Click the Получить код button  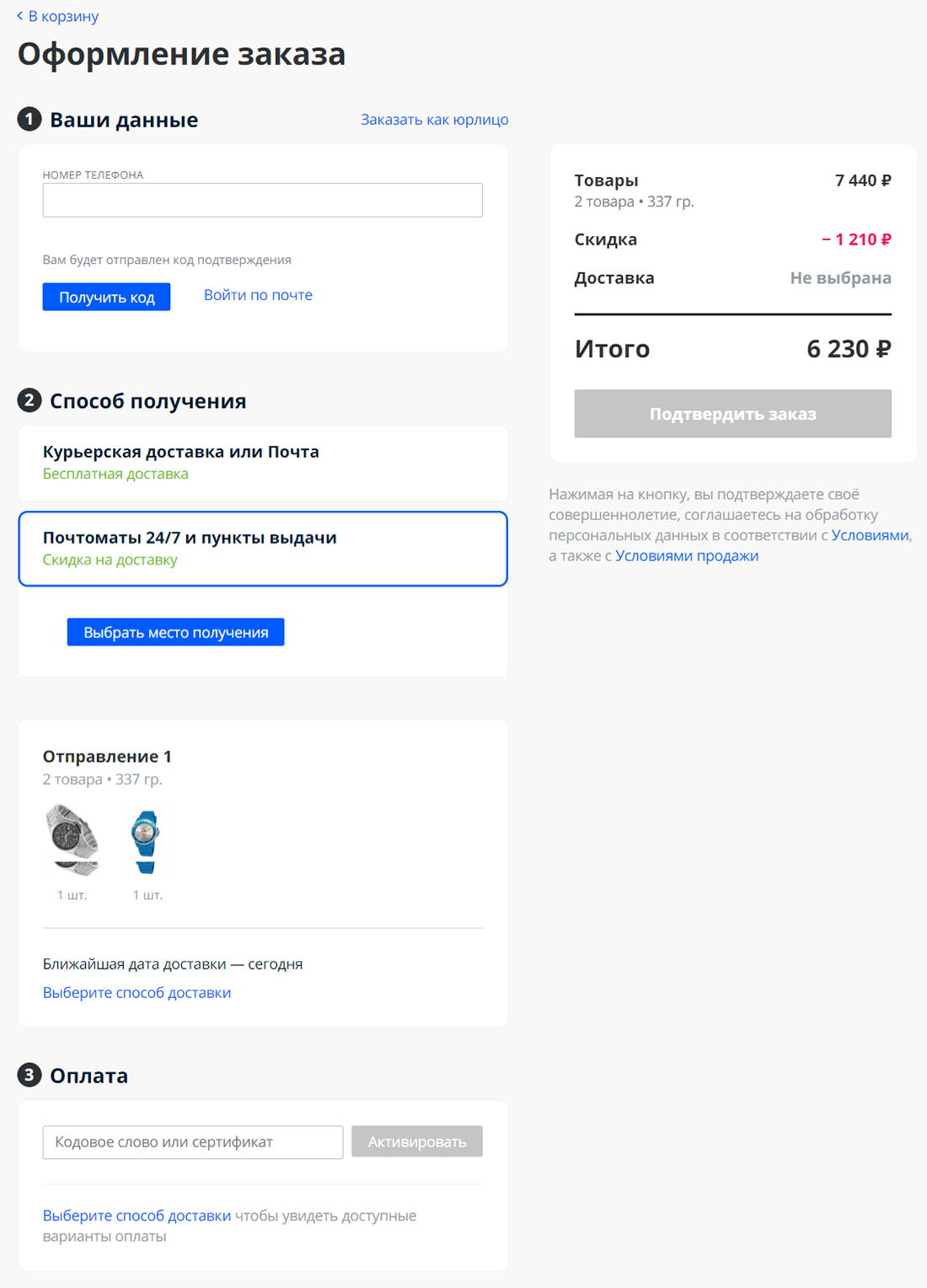(106, 296)
